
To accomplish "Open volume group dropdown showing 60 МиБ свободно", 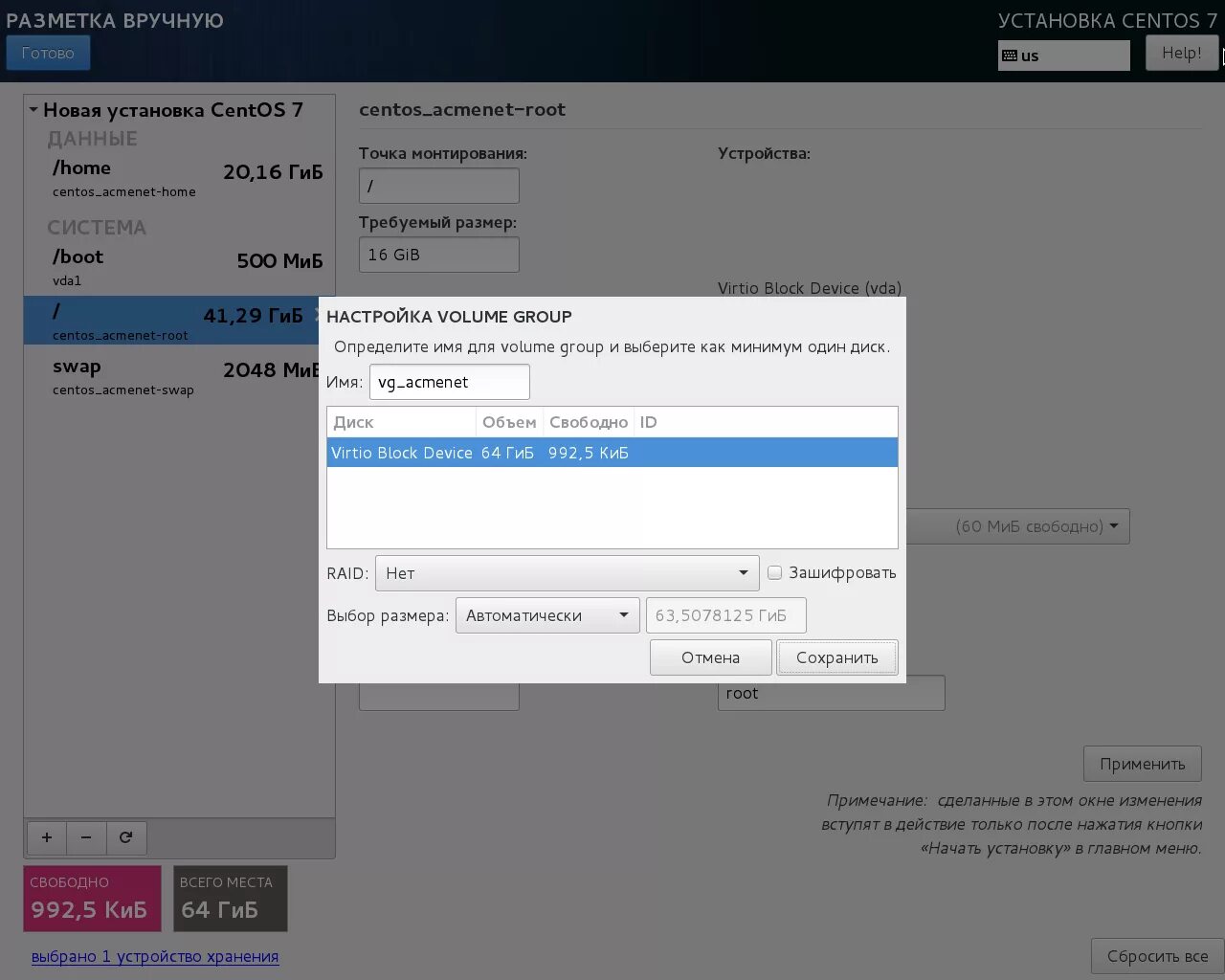I will coord(1018,526).
